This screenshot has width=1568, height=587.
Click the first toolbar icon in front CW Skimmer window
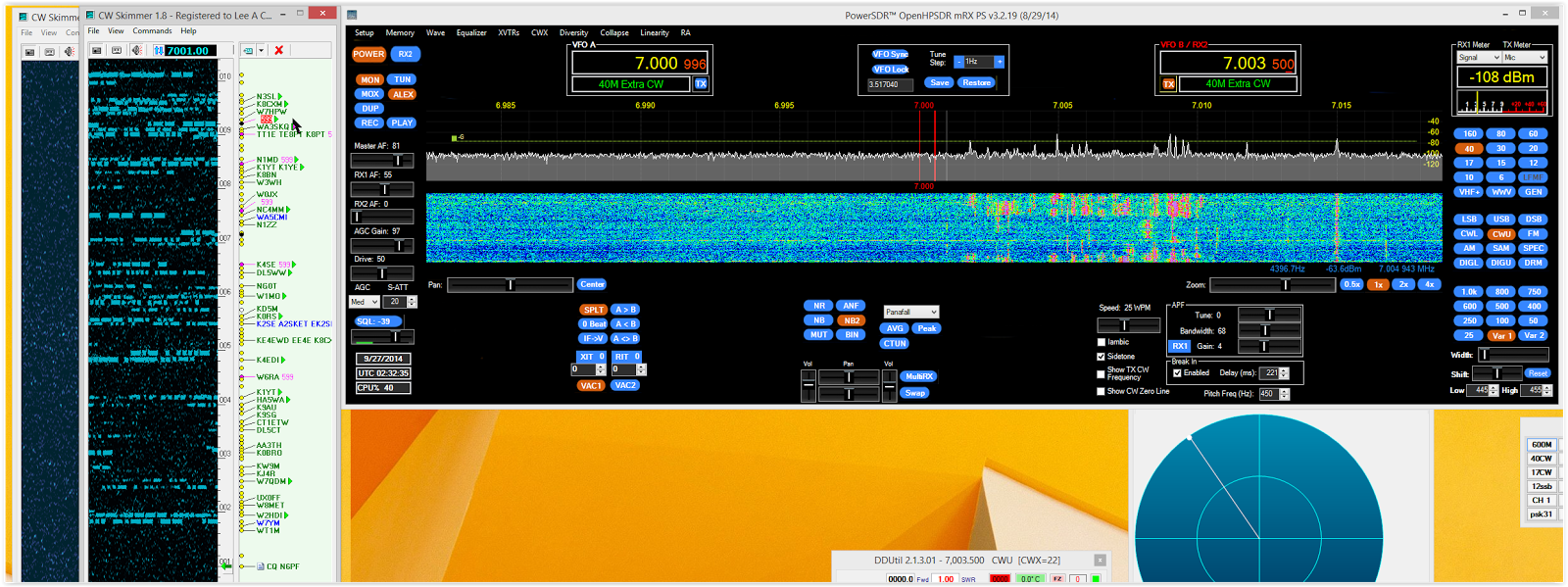pyautogui.click(x=97, y=50)
